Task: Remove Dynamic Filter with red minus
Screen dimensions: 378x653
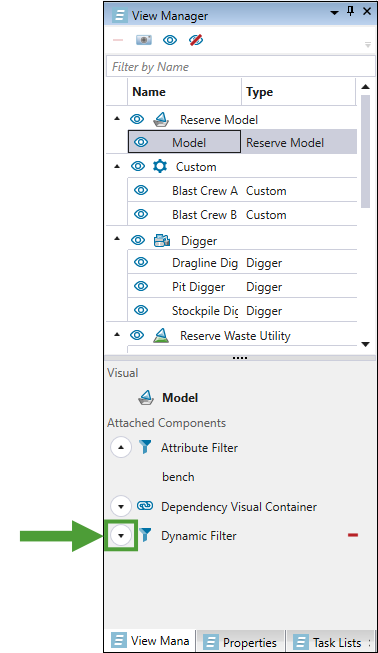Action: tap(353, 535)
